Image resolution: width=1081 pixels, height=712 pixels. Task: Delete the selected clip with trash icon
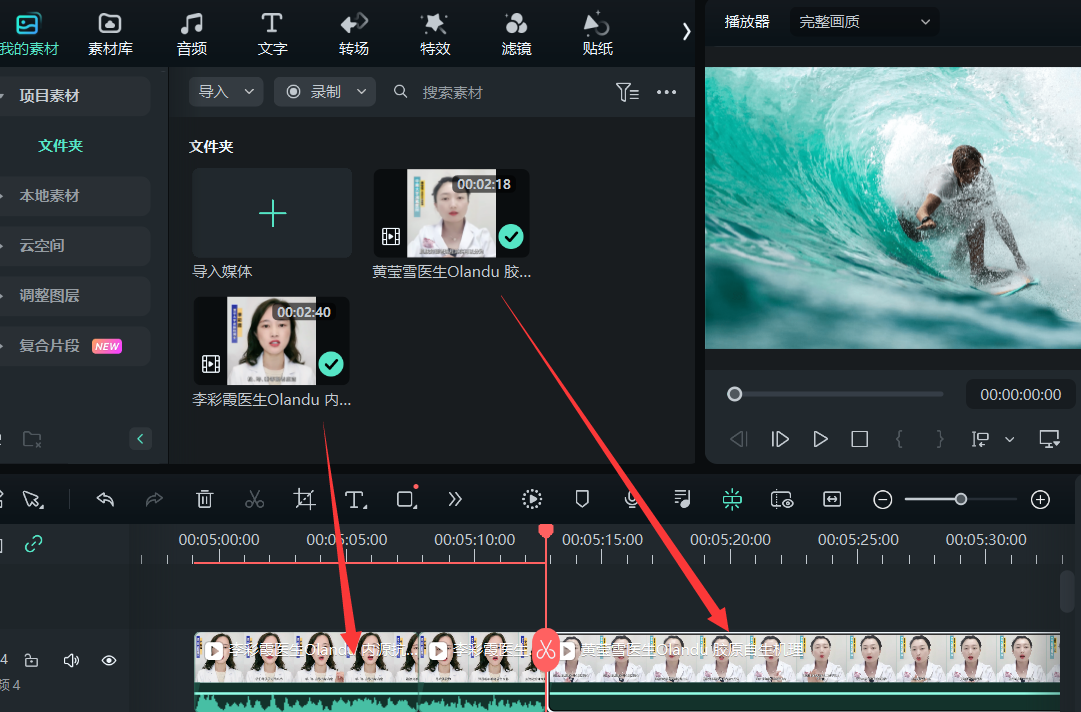(x=205, y=499)
